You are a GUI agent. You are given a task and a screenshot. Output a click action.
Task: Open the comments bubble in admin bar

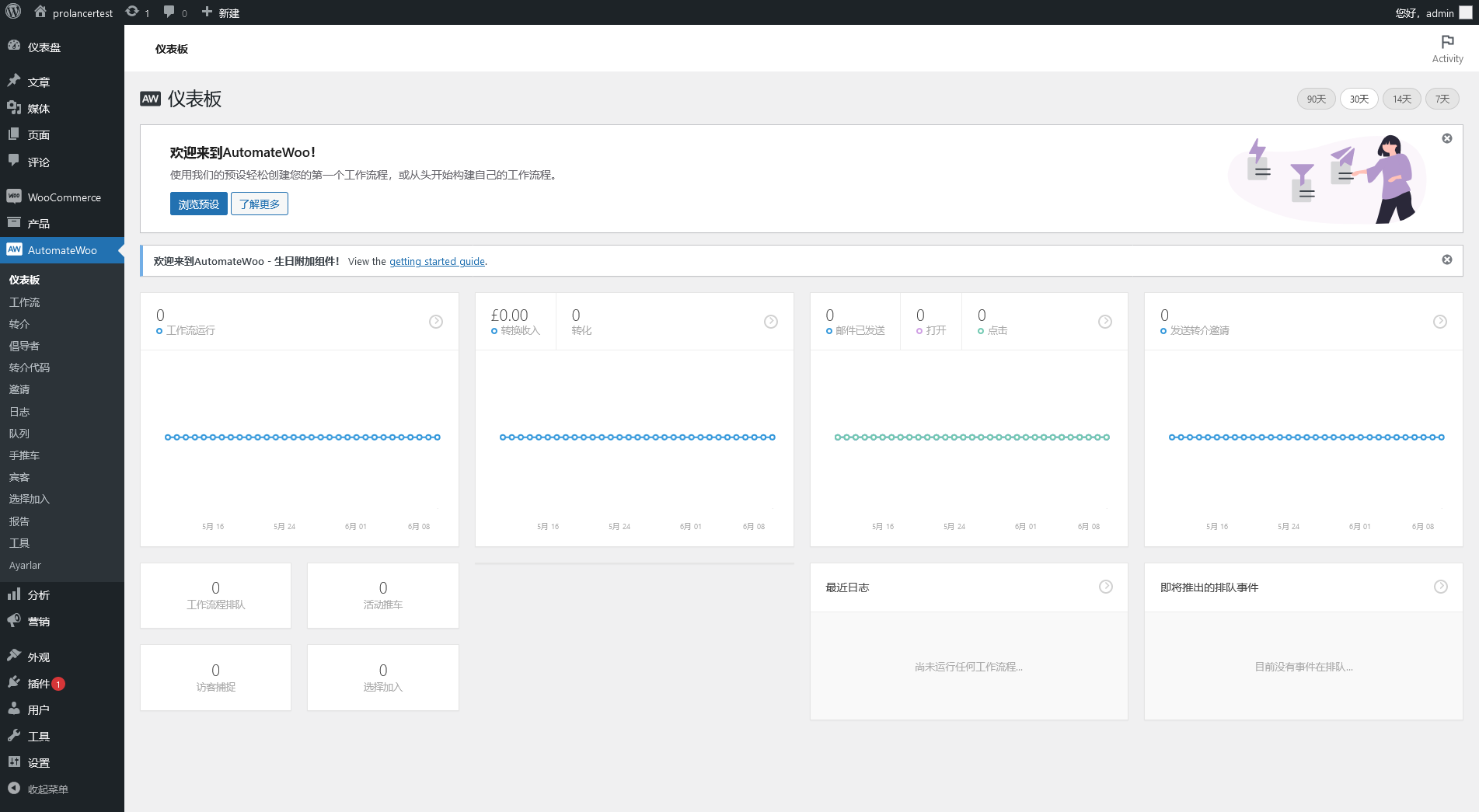[169, 12]
